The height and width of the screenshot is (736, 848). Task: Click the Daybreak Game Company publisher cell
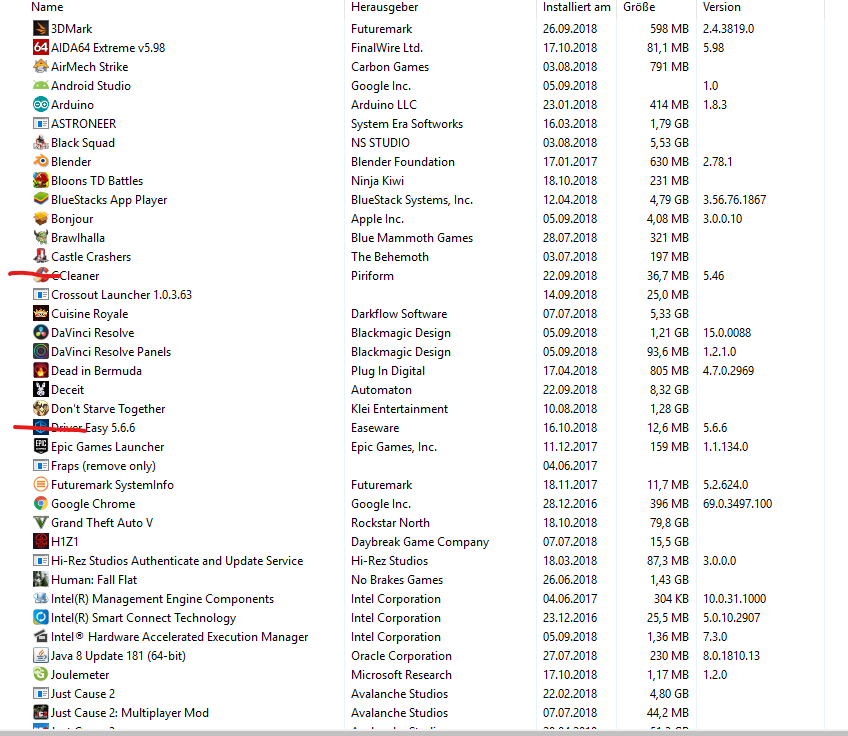420,541
